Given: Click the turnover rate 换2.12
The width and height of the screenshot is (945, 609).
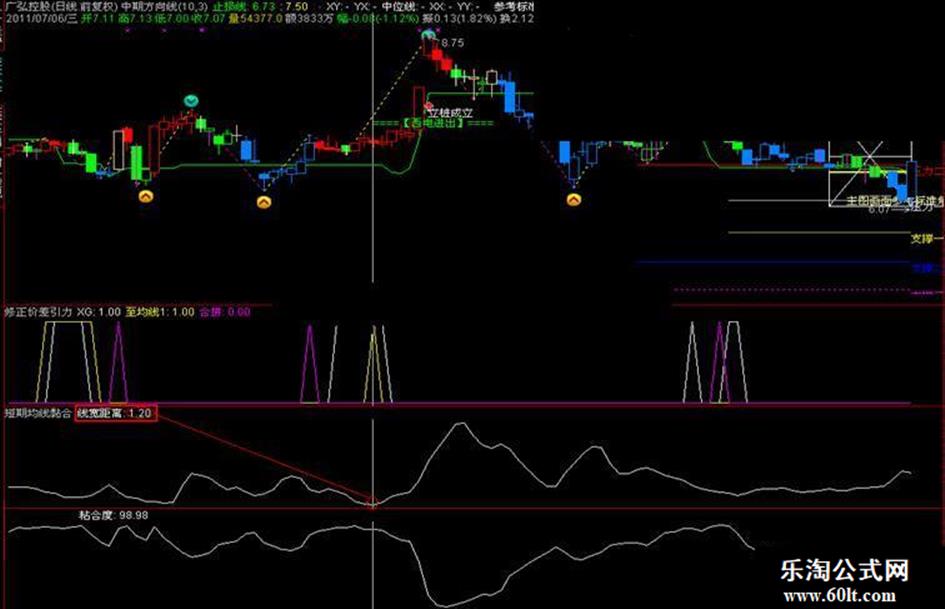Looking at the screenshot, I should tap(516, 18).
